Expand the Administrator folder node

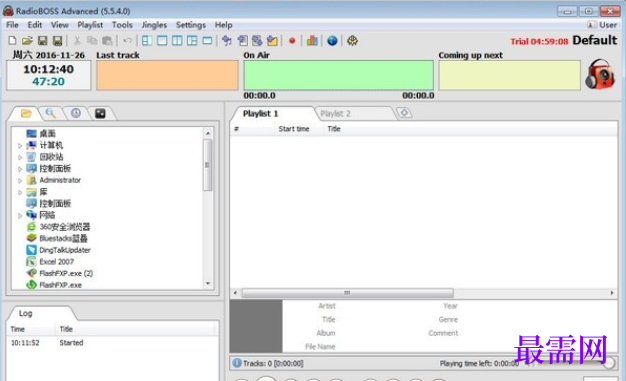20,181
